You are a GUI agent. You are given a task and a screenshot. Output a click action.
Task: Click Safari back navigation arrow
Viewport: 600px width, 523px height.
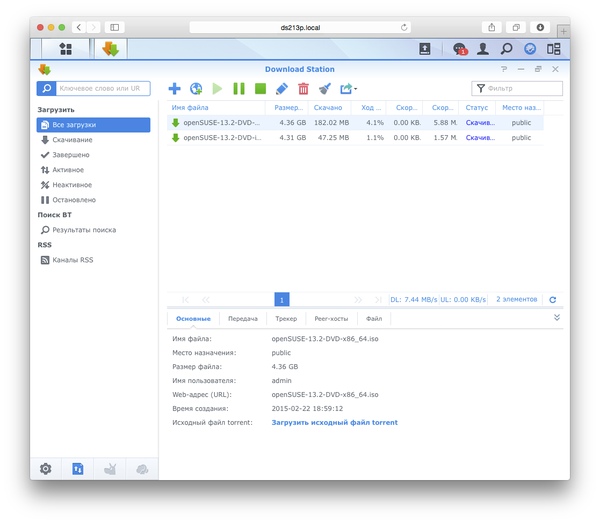tap(79, 27)
